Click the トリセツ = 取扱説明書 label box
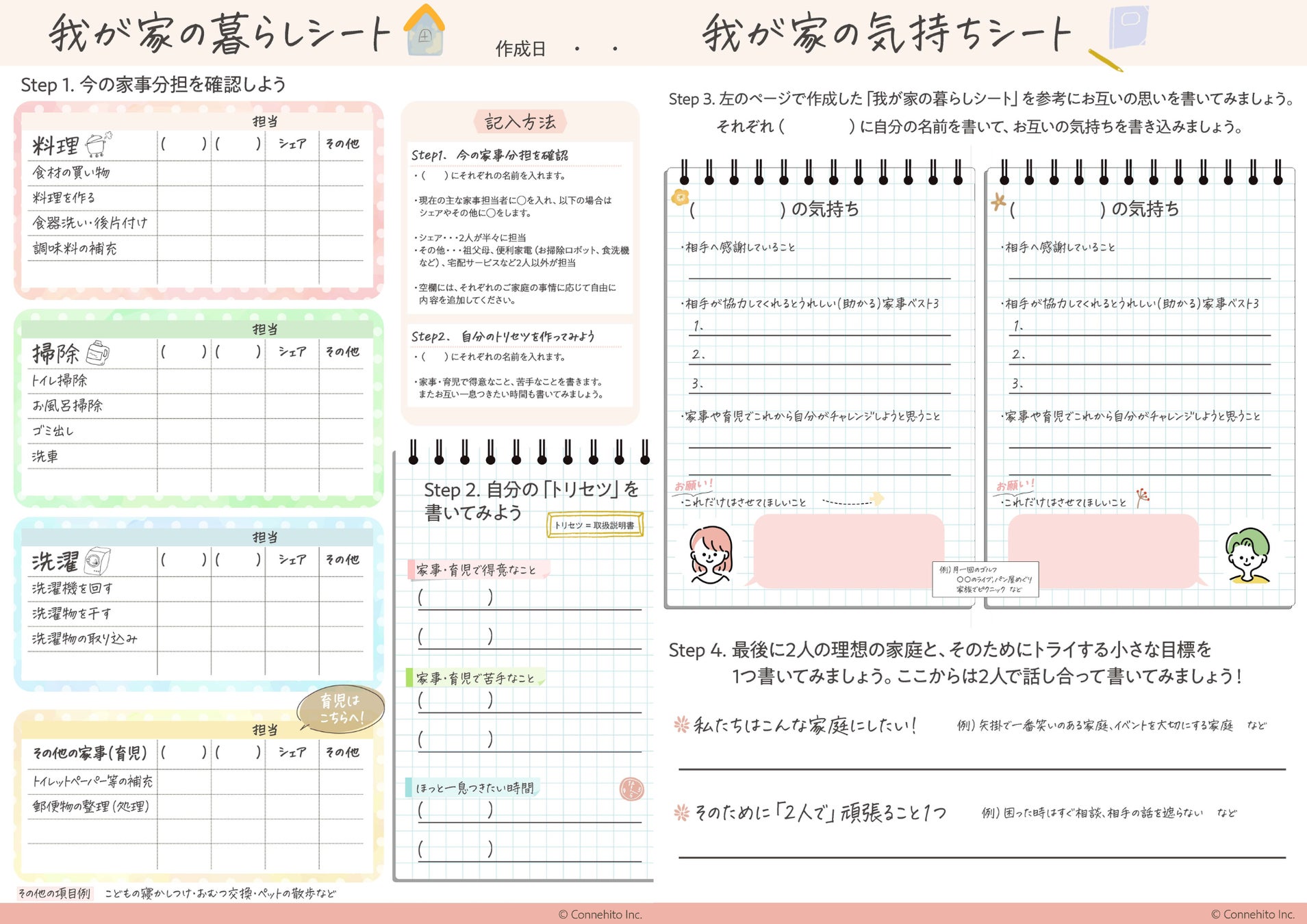The image size is (1307, 924). [x=595, y=525]
